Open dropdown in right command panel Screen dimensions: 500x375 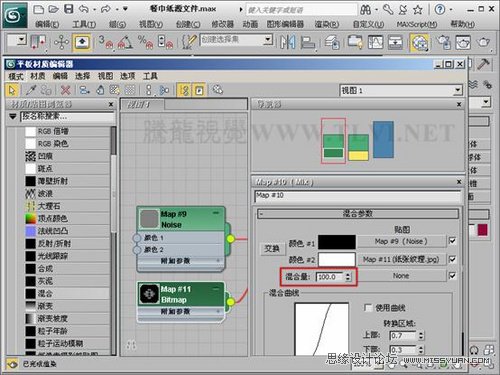(x=486, y=102)
